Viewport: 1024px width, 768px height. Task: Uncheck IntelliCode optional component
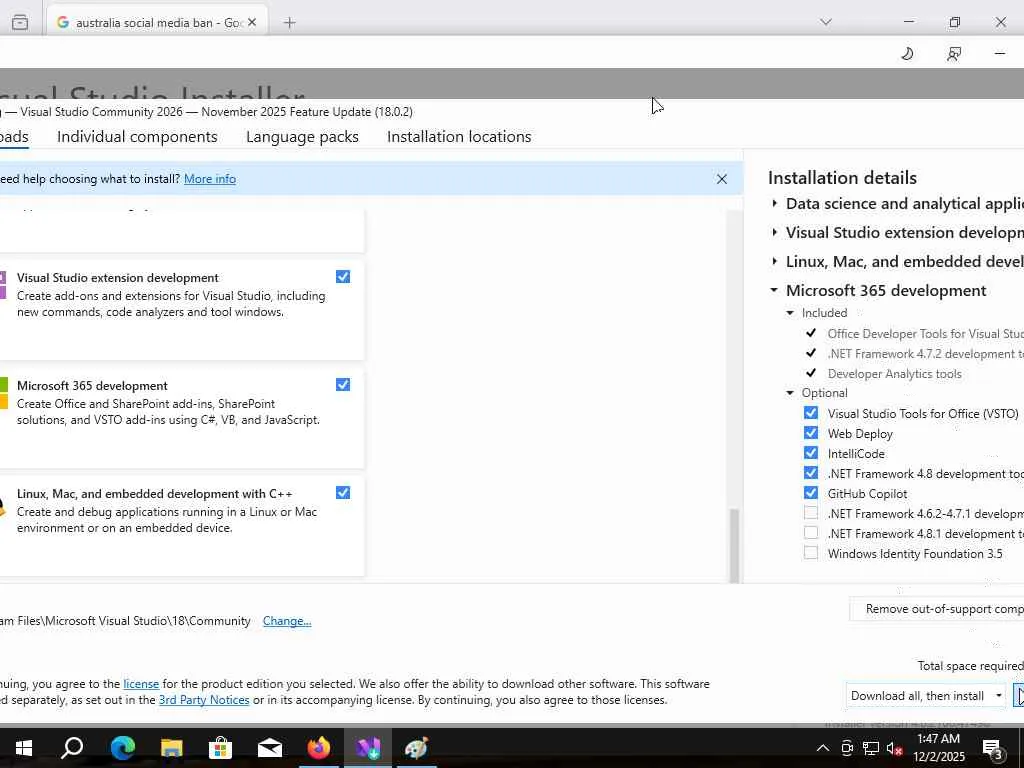pyautogui.click(x=810, y=453)
